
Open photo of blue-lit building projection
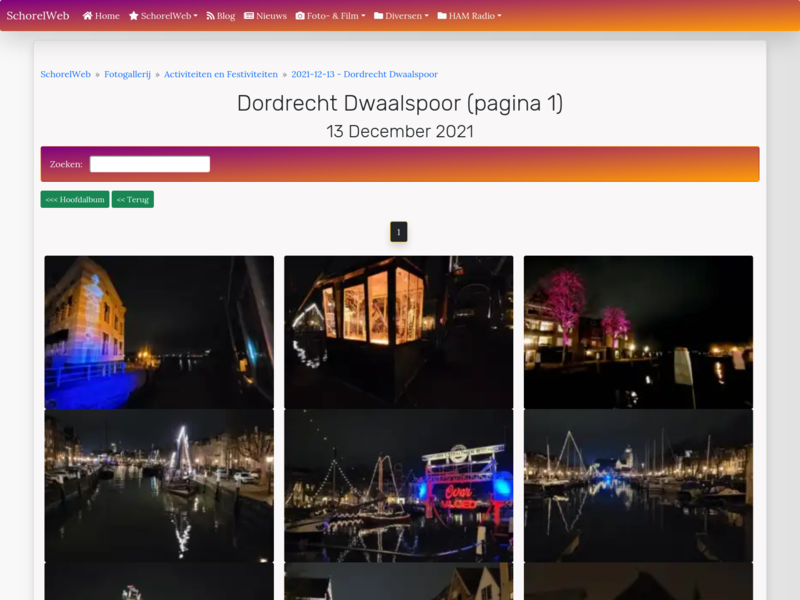coord(159,332)
